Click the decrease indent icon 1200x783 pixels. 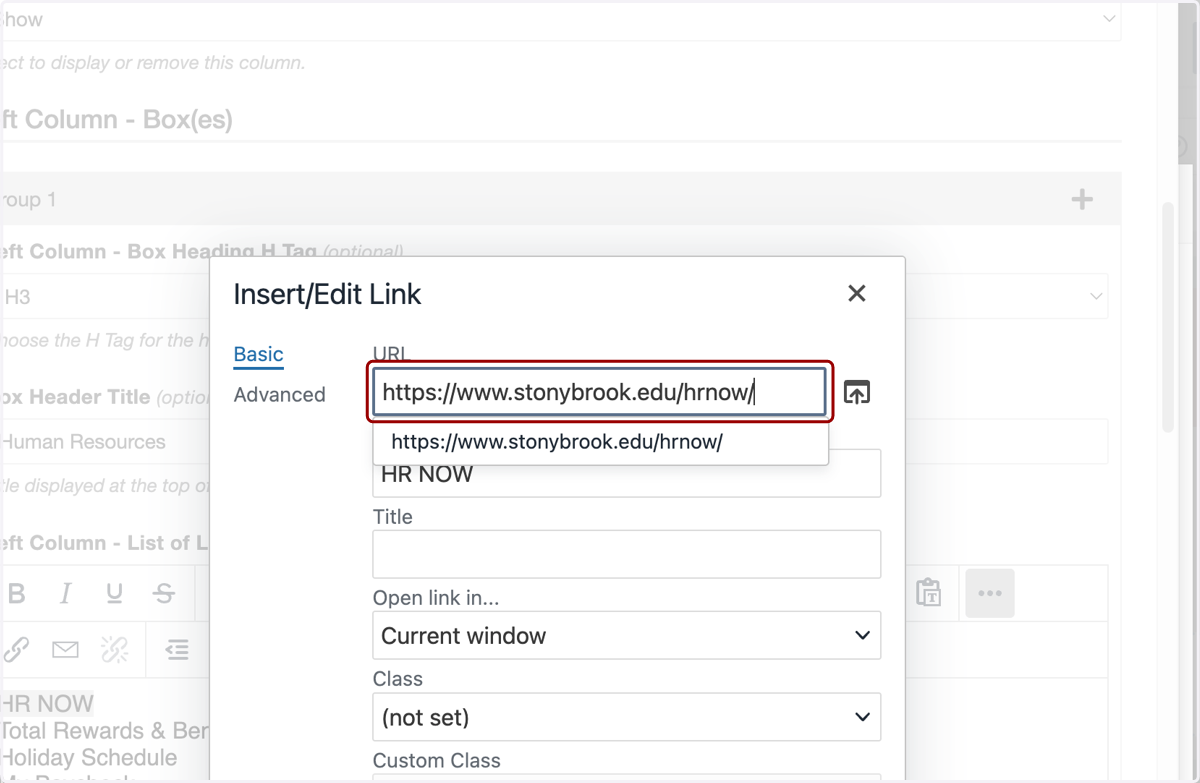click(177, 650)
